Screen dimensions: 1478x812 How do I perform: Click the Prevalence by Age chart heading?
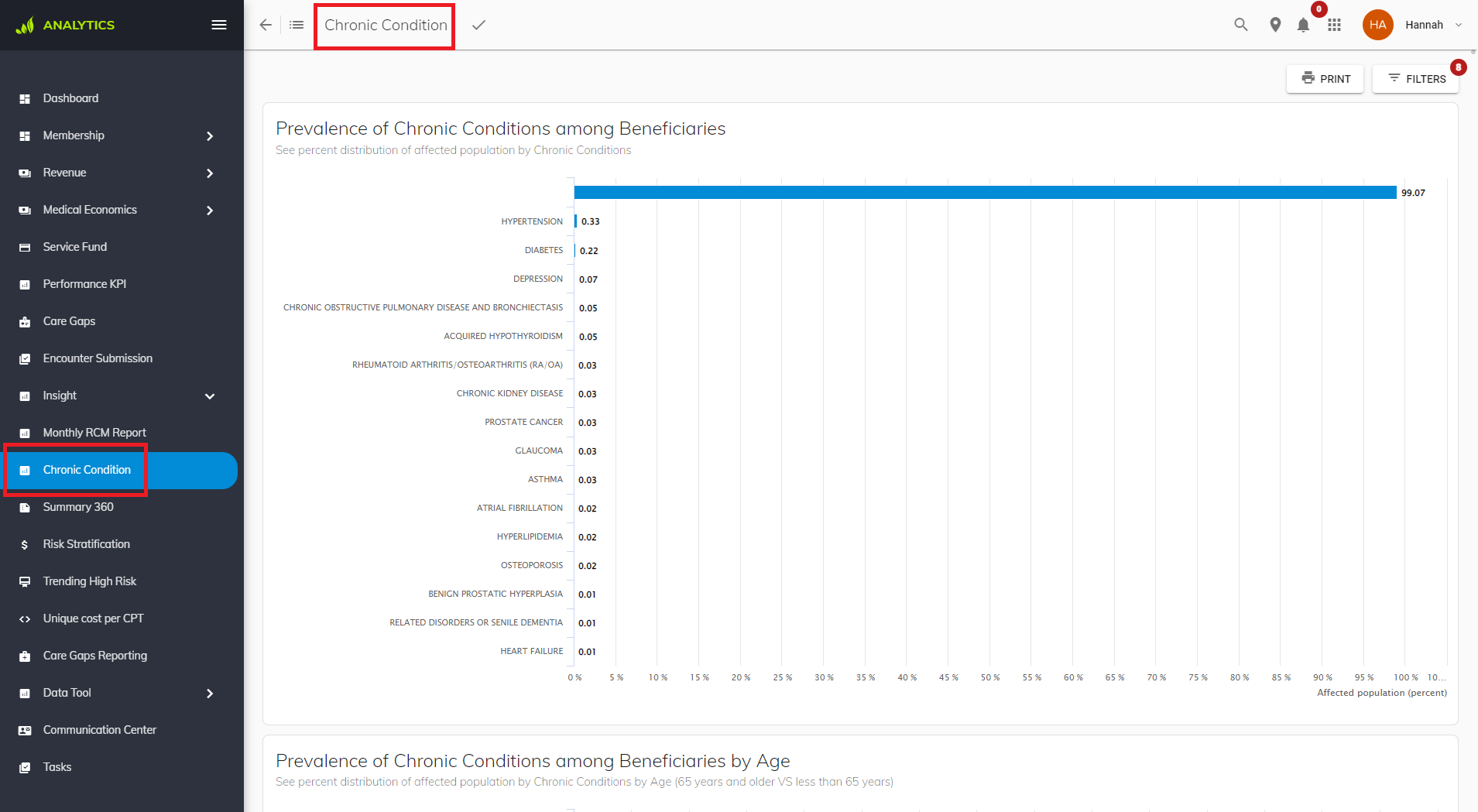click(x=533, y=761)
